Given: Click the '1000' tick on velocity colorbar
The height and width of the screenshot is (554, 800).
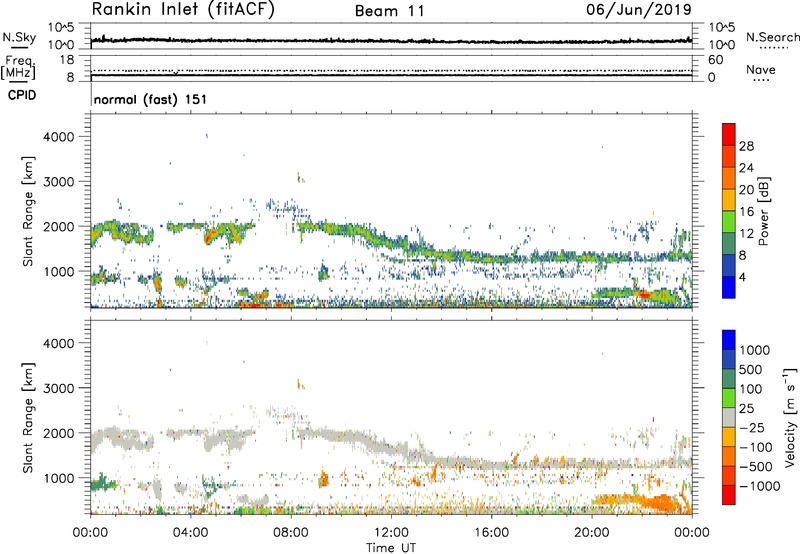Looking at the screenshot, I should point(754,350).
